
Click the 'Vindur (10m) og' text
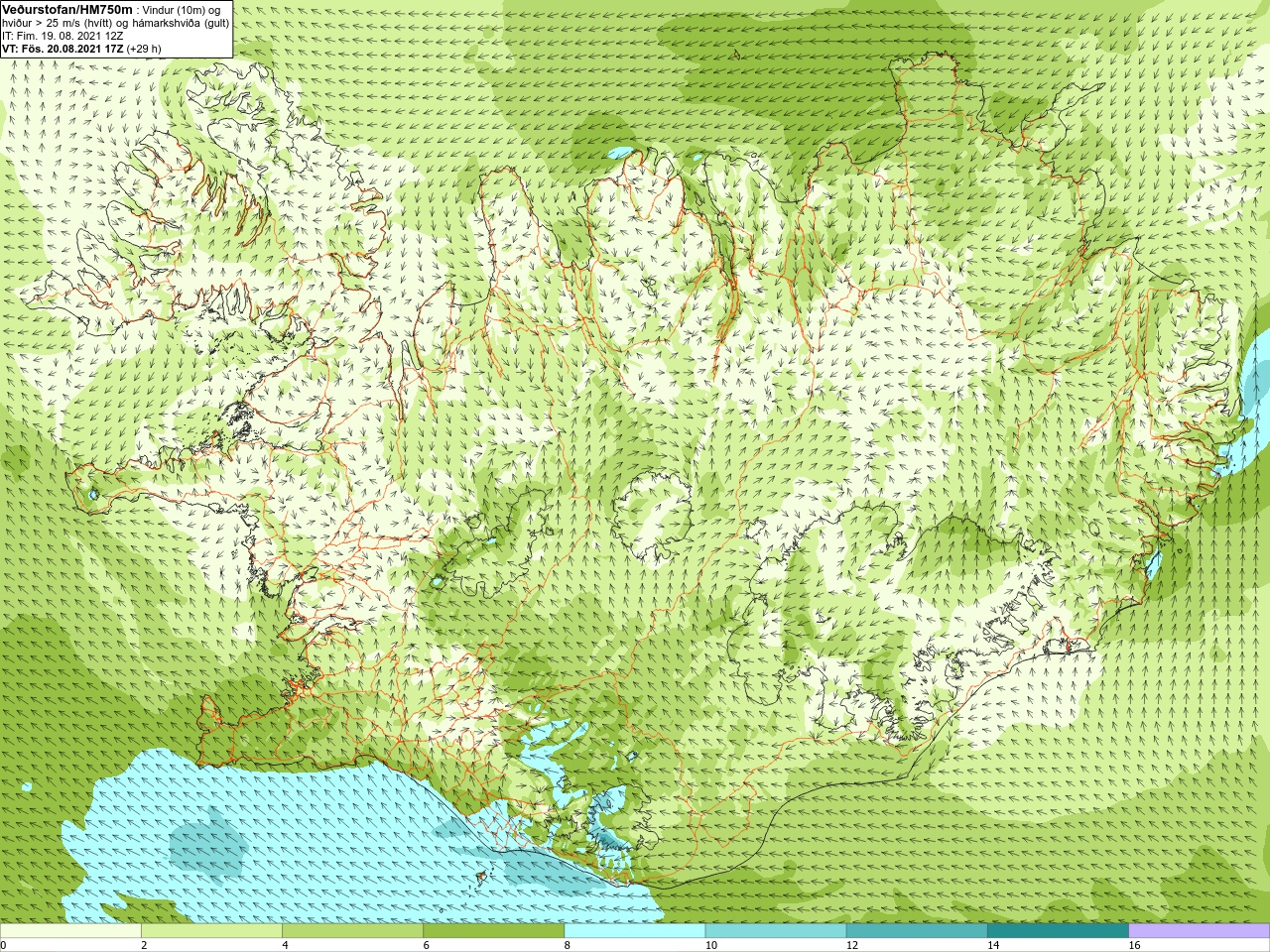click(x=183, y=9)
